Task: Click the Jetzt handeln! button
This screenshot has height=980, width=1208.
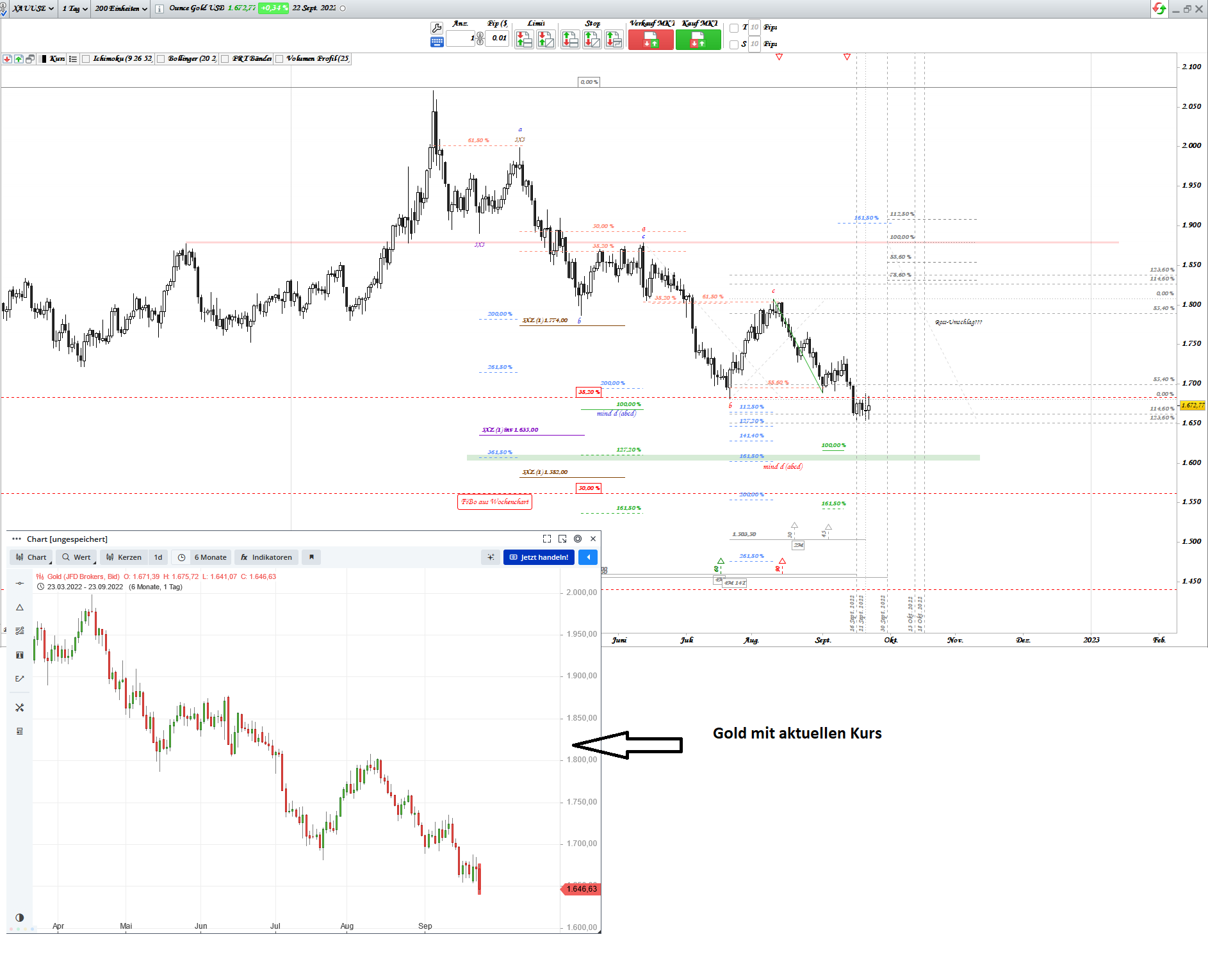Action: tap(539, 557)
